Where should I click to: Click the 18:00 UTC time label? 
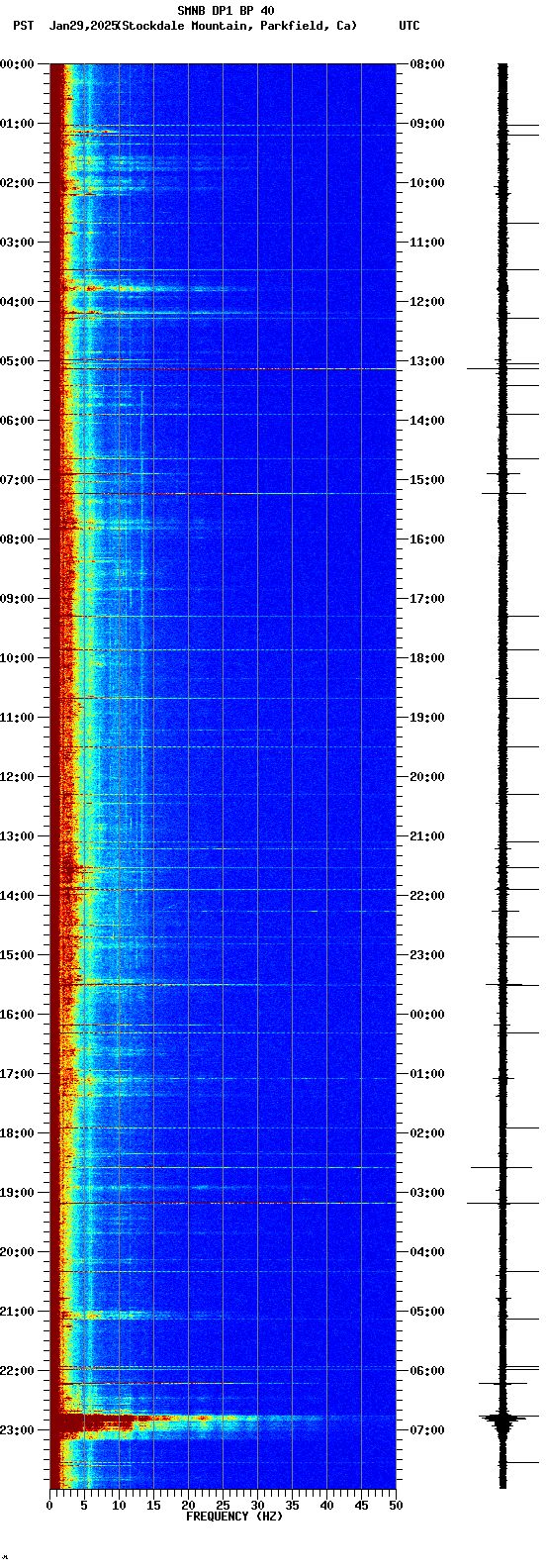tap(427, 658)
